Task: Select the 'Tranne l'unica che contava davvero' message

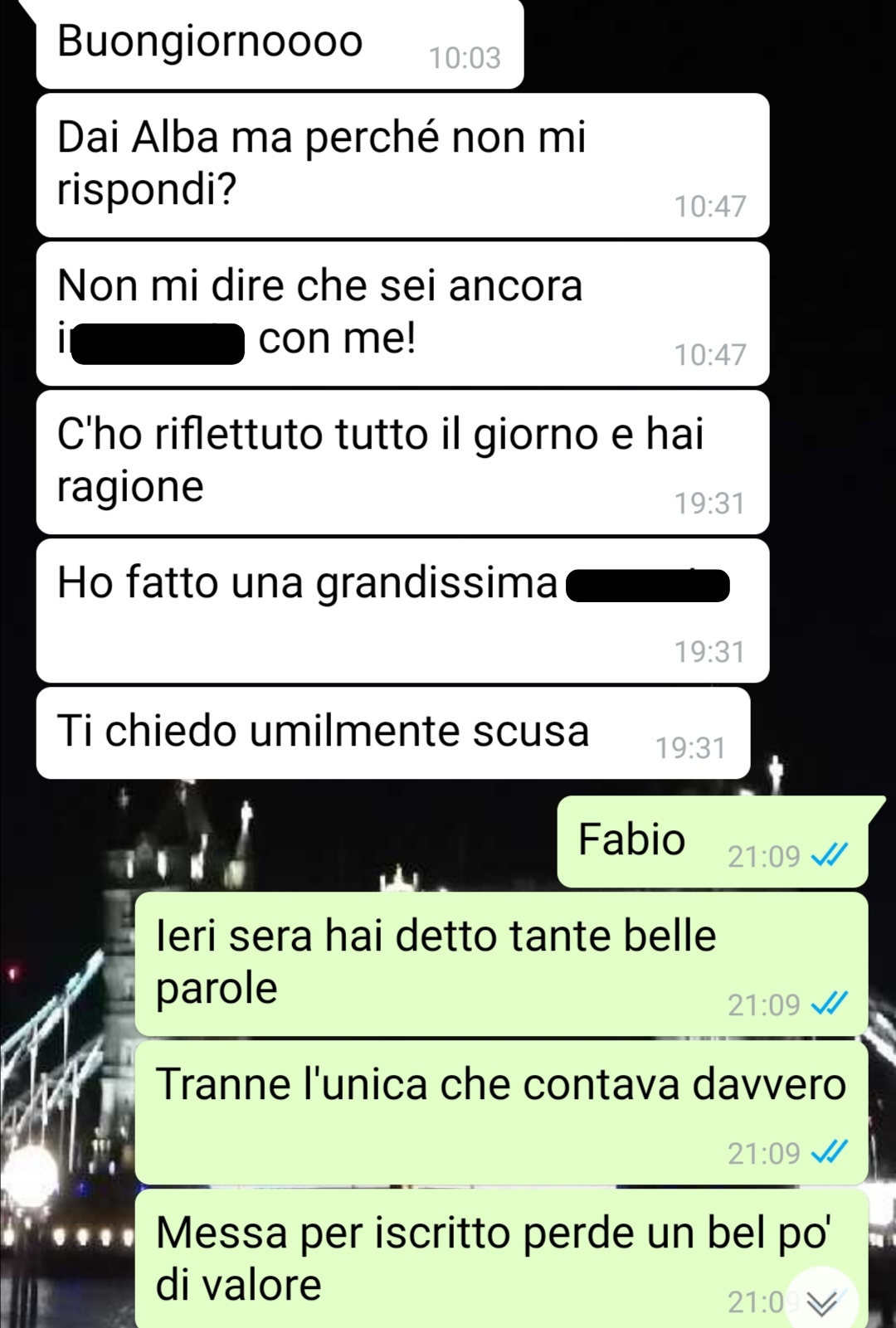Action: [x=501, y=1112]
